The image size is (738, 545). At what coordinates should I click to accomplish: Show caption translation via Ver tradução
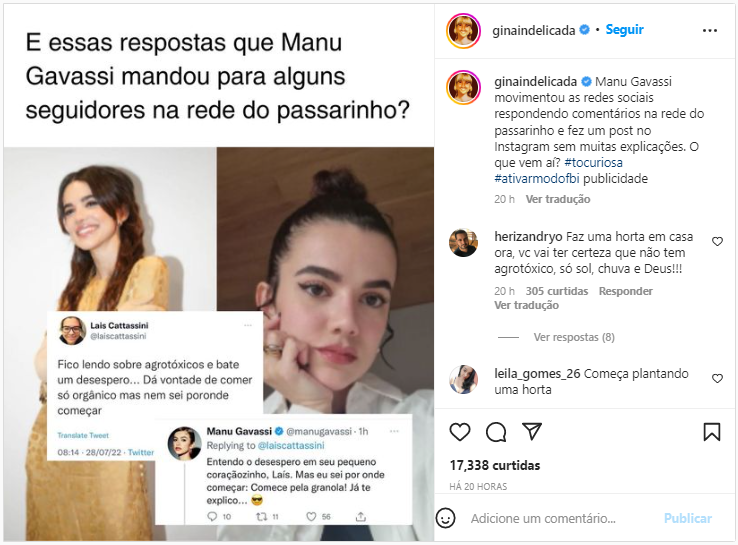[x=558, y=199]
